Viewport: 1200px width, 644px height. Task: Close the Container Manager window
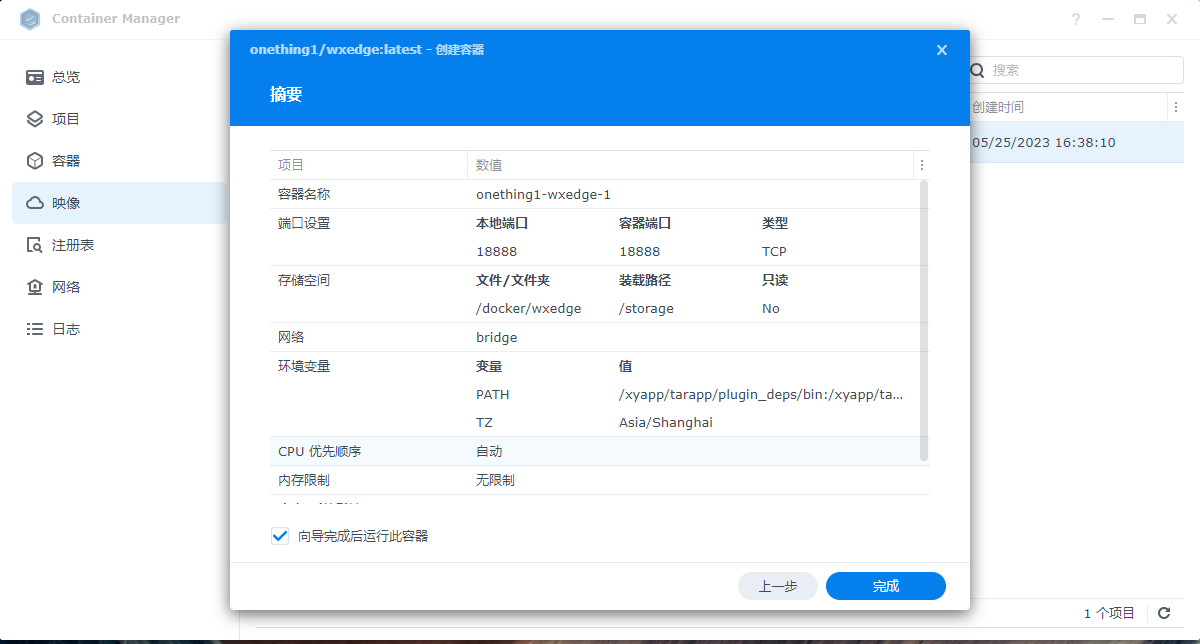pos(1172,19)
